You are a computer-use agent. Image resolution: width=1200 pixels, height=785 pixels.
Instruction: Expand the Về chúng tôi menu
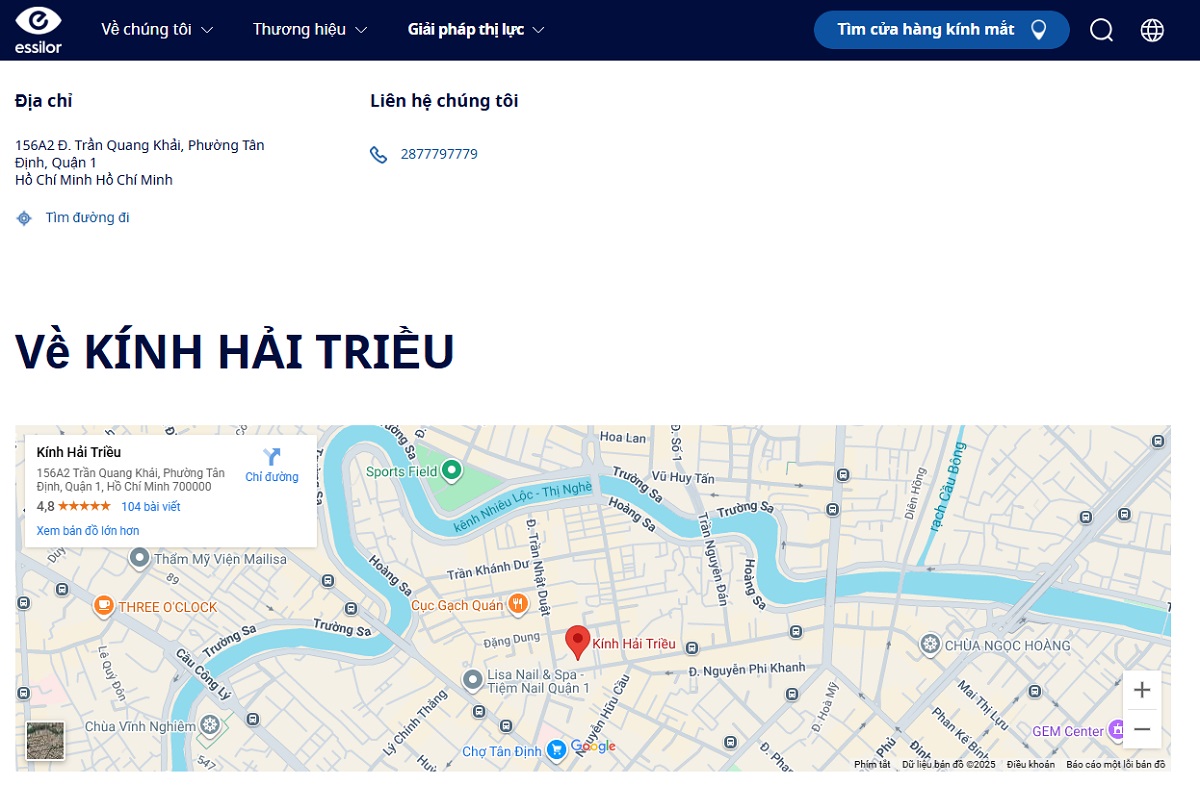click(x=157, y=30)
